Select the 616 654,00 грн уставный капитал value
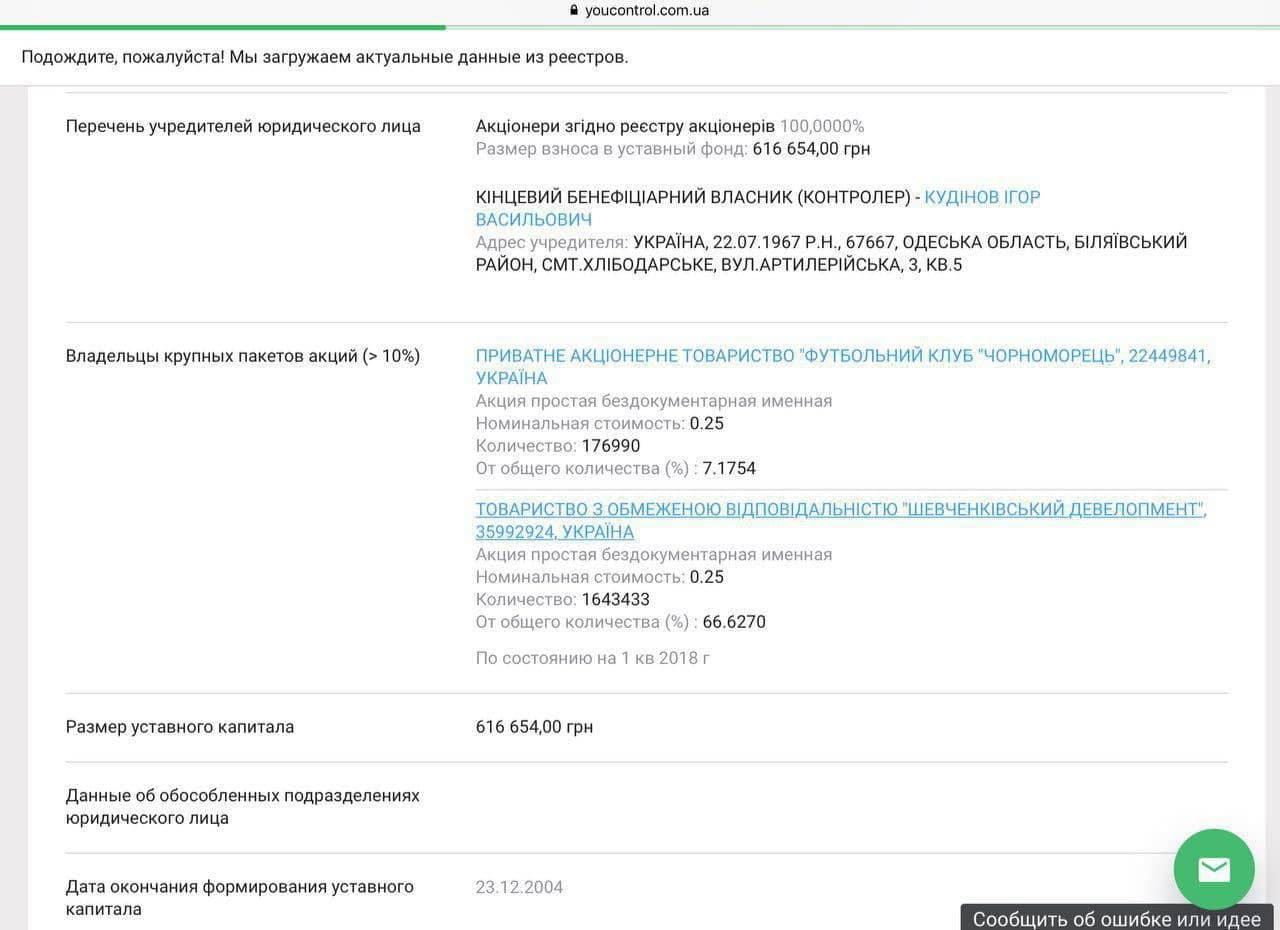 [534, 727]
